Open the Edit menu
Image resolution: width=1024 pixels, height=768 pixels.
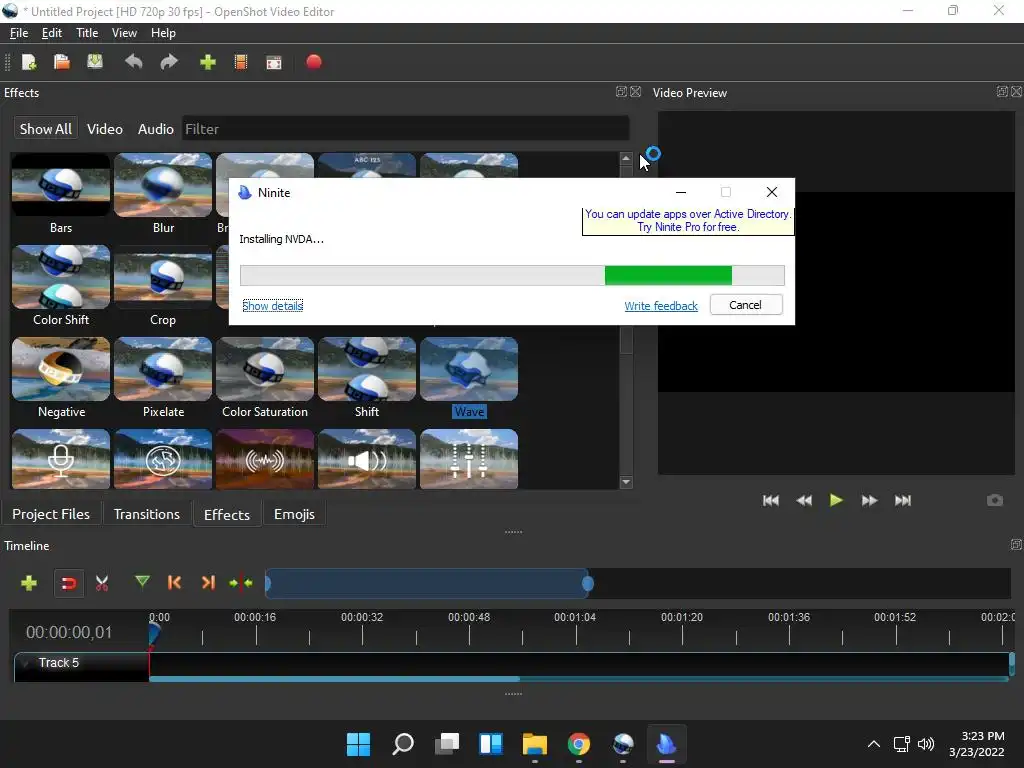[52, 33]
